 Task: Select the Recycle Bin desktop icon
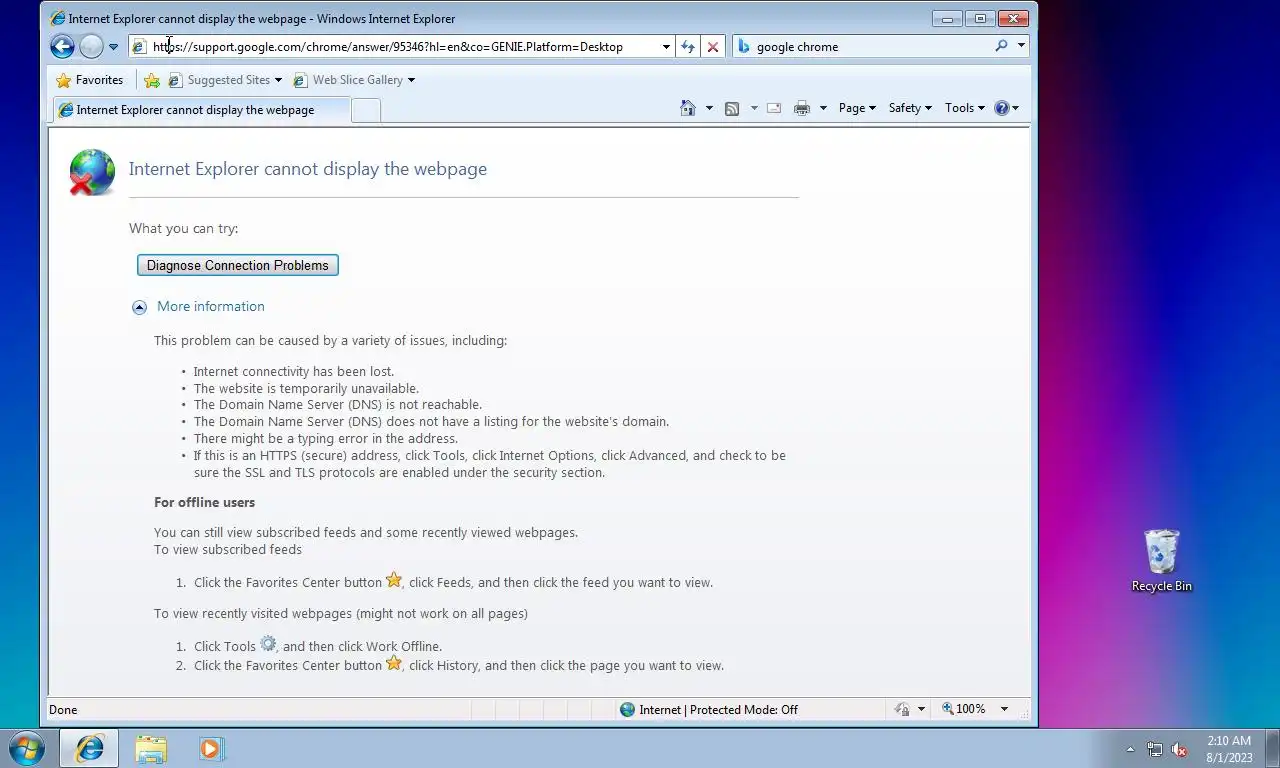1161,561
